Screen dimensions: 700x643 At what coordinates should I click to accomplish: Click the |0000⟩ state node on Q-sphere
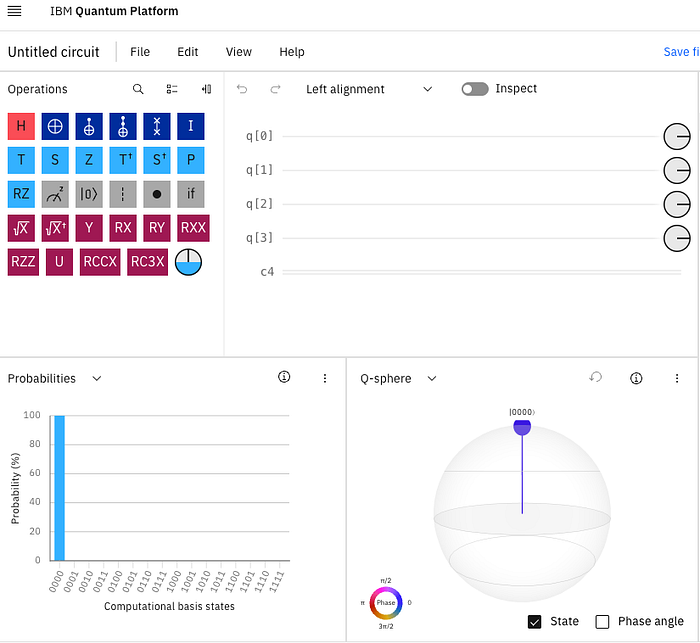tap(522, 427)
